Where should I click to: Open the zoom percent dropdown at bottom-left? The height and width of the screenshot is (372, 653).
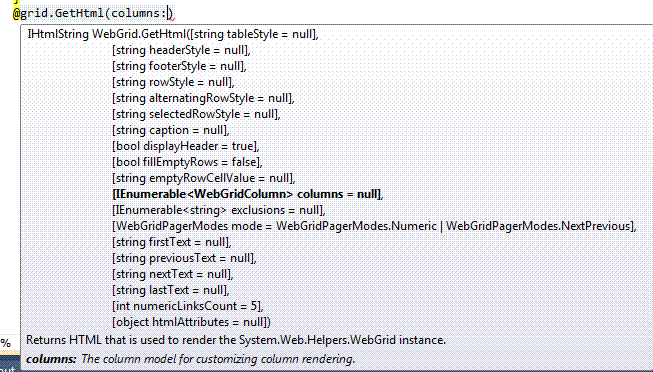(x=6, y=343)
